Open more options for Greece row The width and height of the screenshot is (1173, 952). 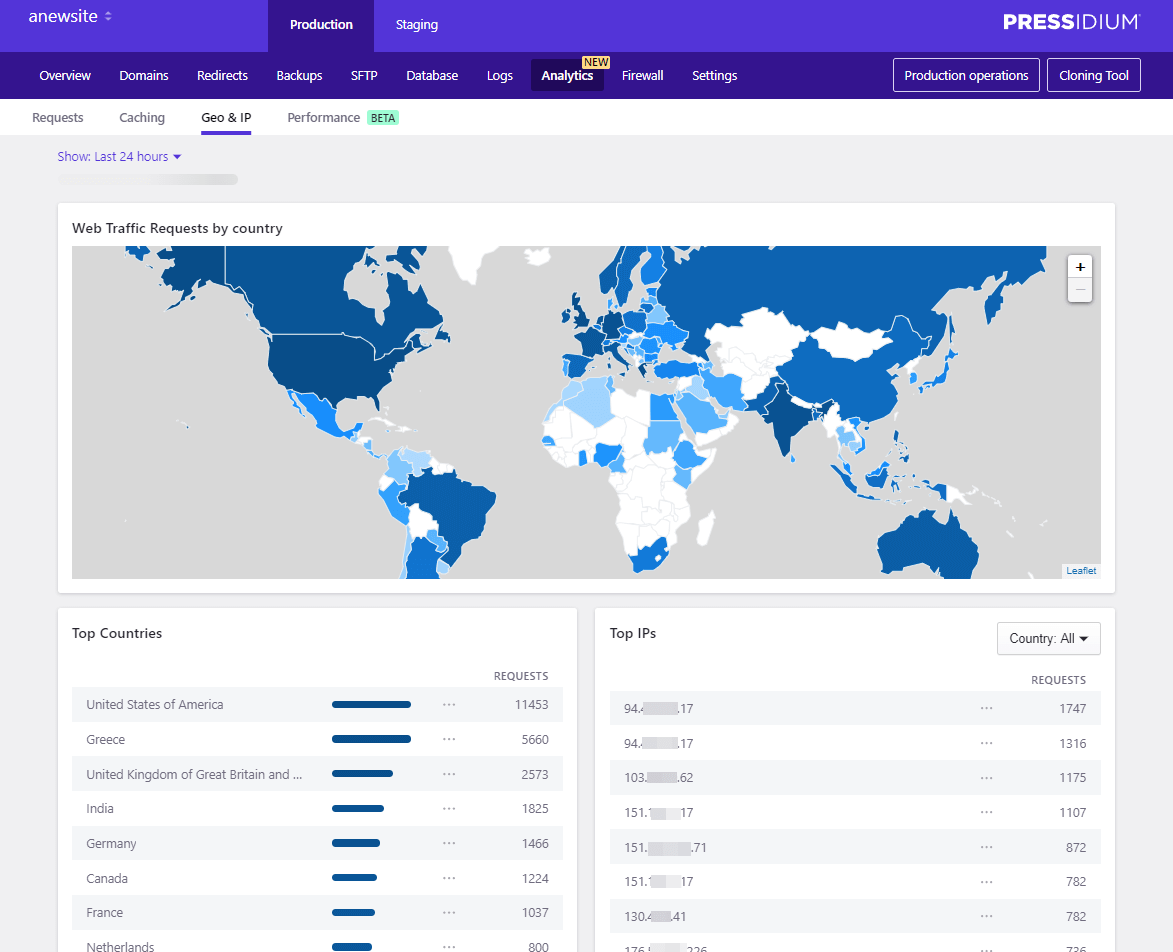pos(449,739)
